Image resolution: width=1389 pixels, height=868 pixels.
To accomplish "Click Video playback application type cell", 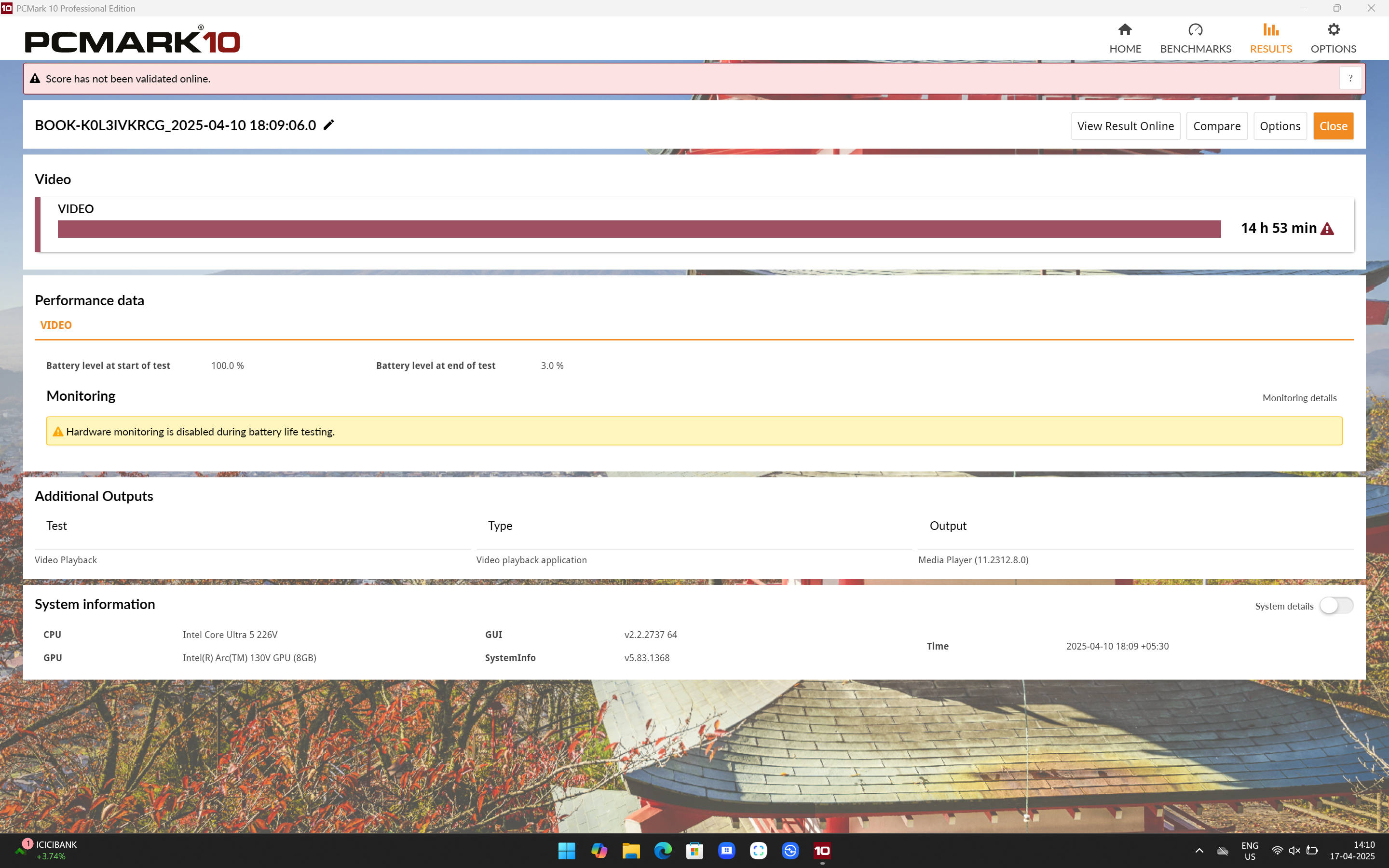I will point(531,560).
